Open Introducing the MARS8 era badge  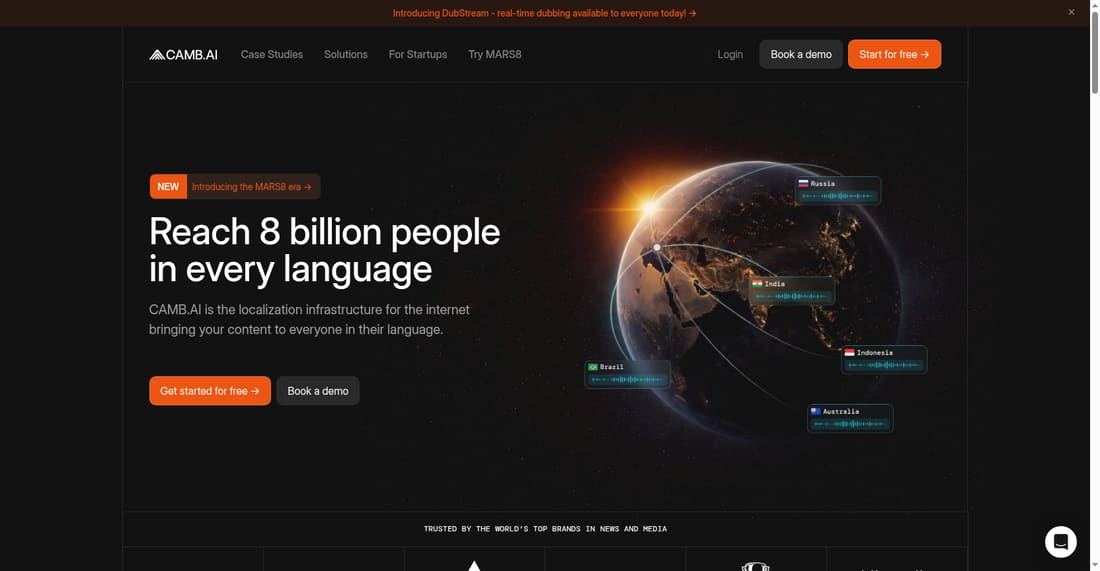tap(235, 187)
